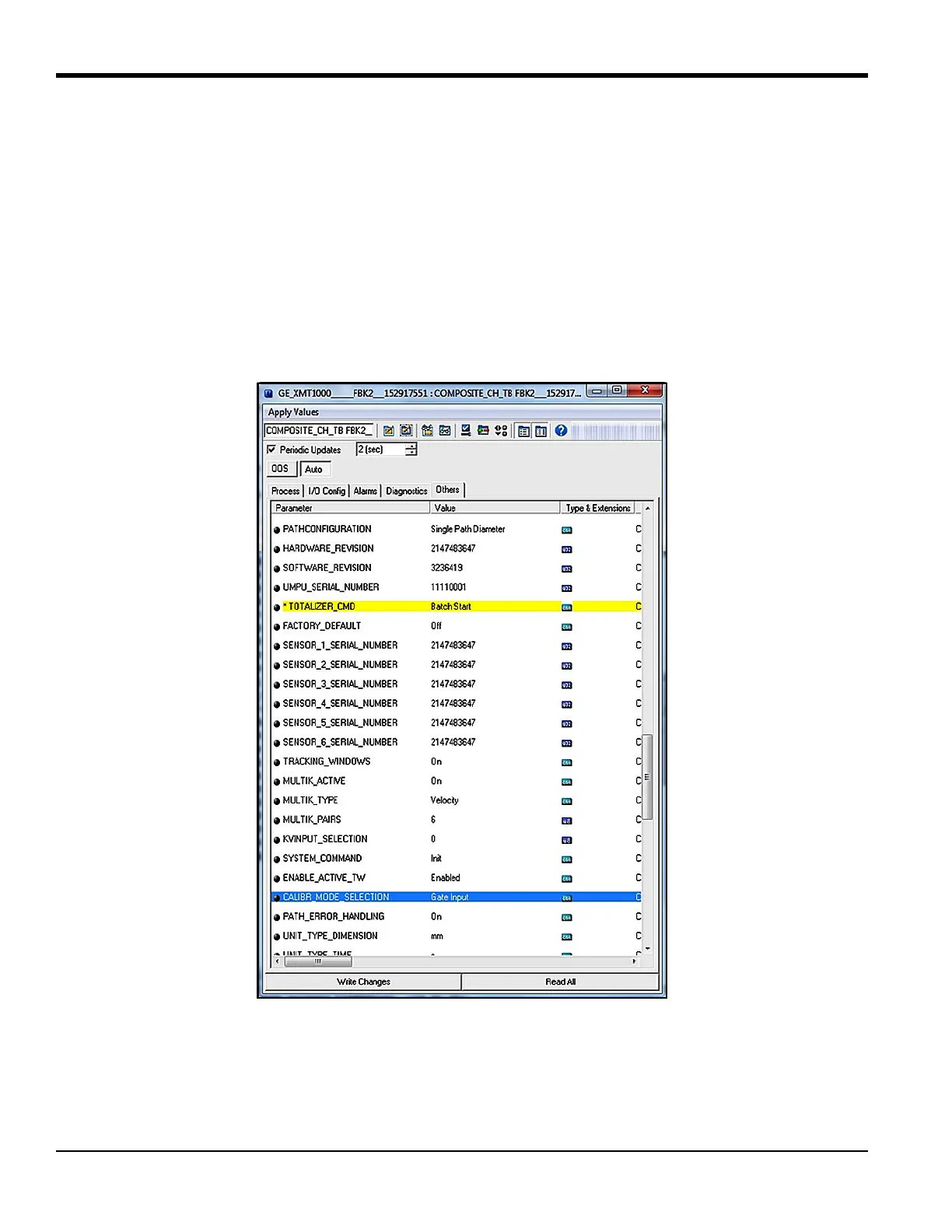The image size is (952, 1232).
Task: Click the type icon in the TOTALIZER_CMD row
Action: click(x=567, y=607)
